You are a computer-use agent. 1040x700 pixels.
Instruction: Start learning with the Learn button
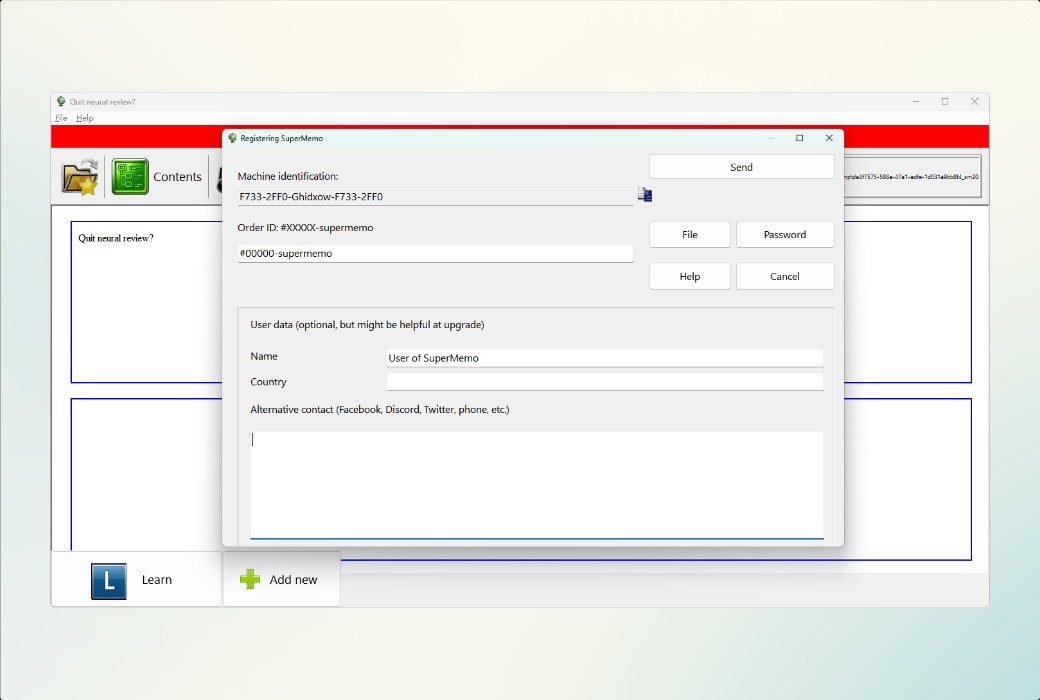pos(156,580)
